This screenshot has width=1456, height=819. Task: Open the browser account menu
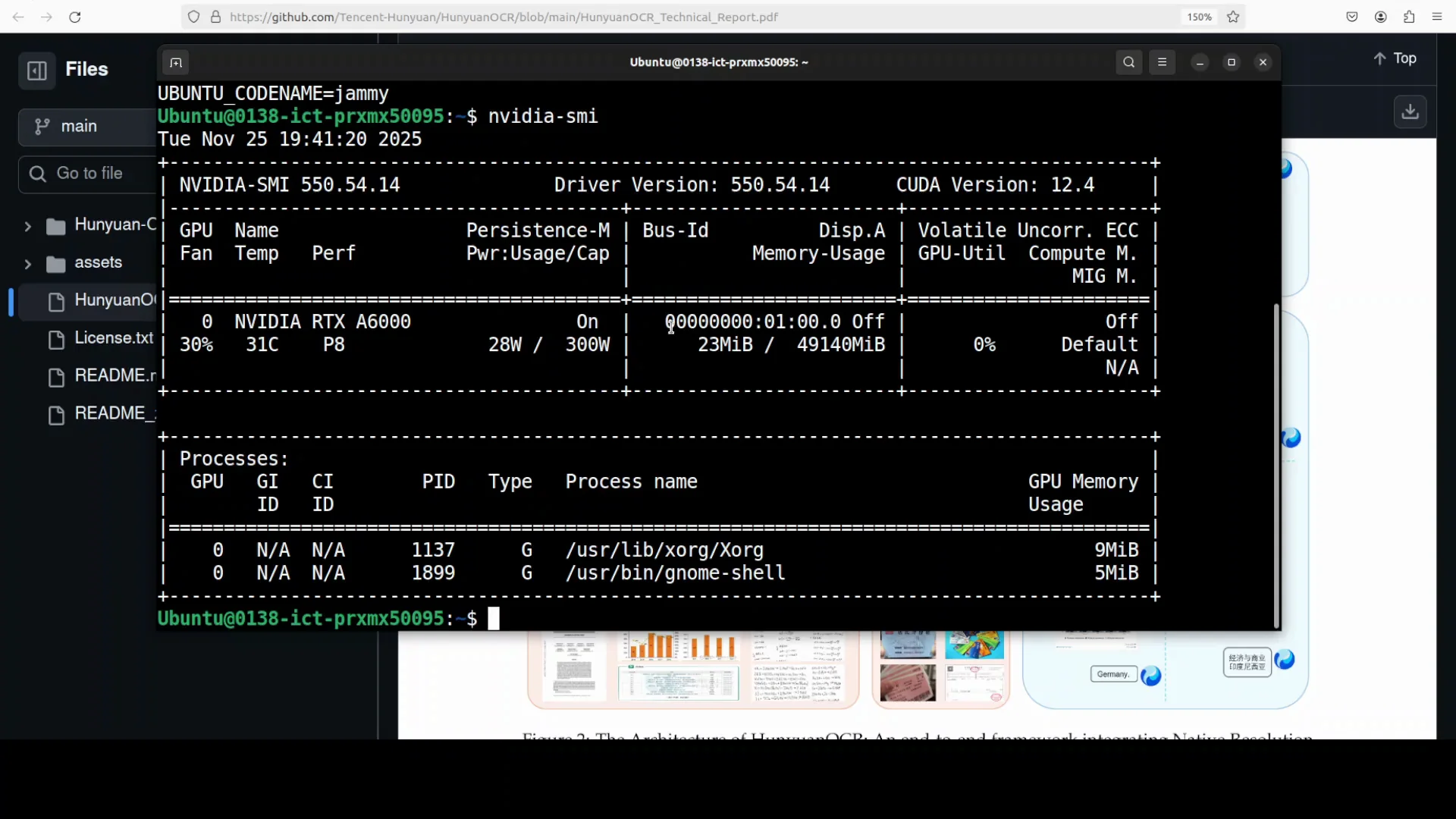pos(1381,17)
